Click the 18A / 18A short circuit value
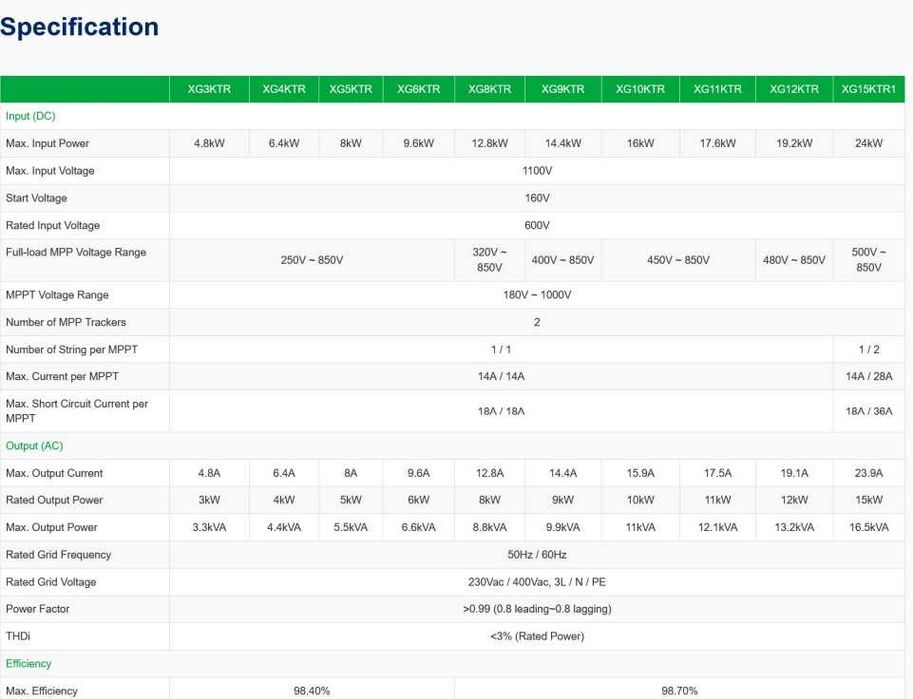The width and height of the screenshot is (913, 699). (x=501, y=411)
